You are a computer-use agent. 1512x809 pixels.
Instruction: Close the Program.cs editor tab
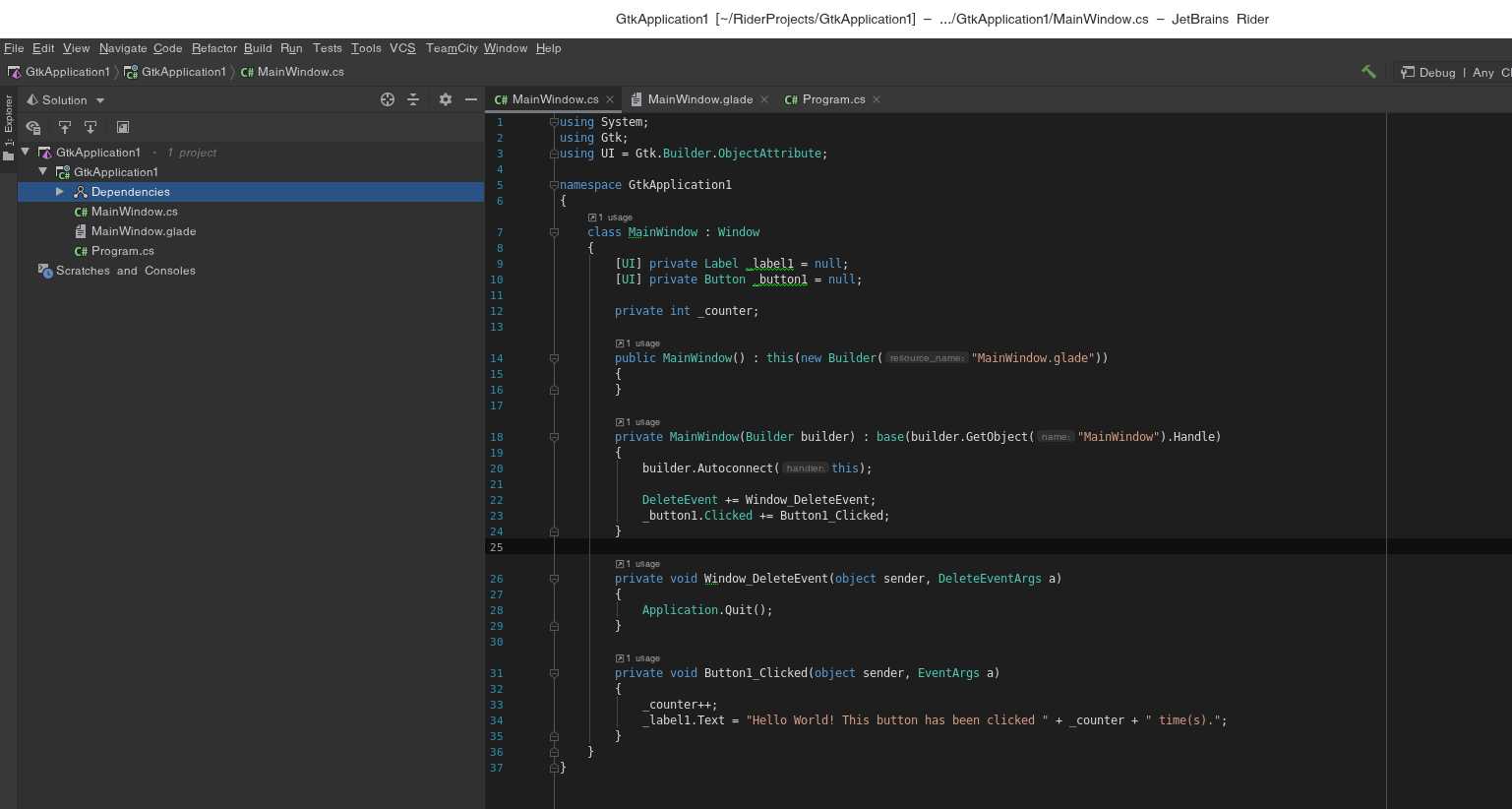[877, 99]
